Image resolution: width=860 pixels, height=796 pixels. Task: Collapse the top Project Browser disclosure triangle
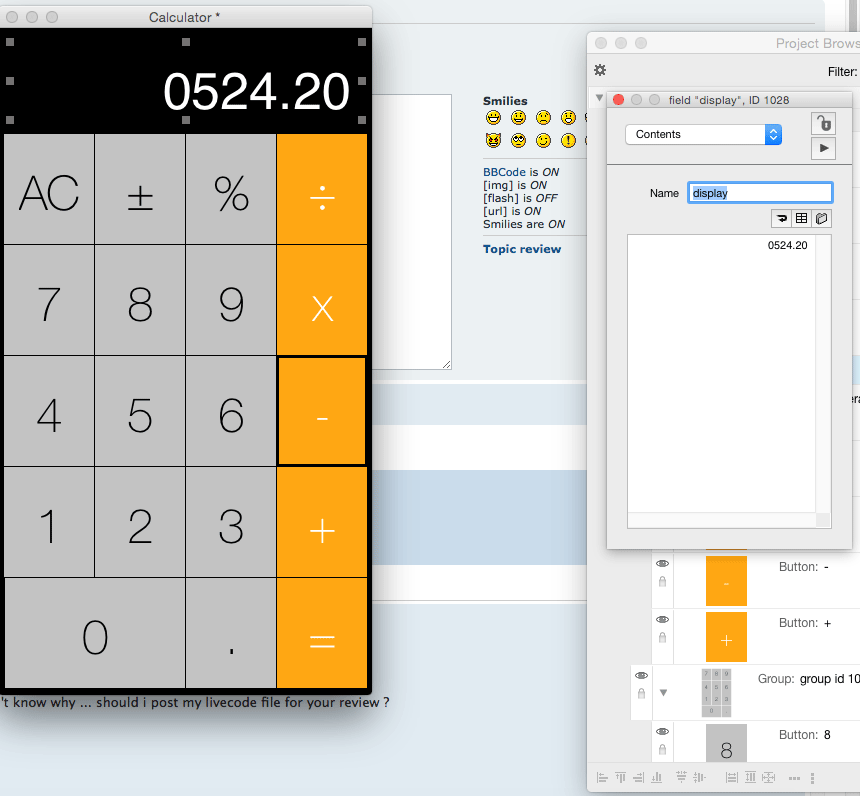tap(599, 98)
